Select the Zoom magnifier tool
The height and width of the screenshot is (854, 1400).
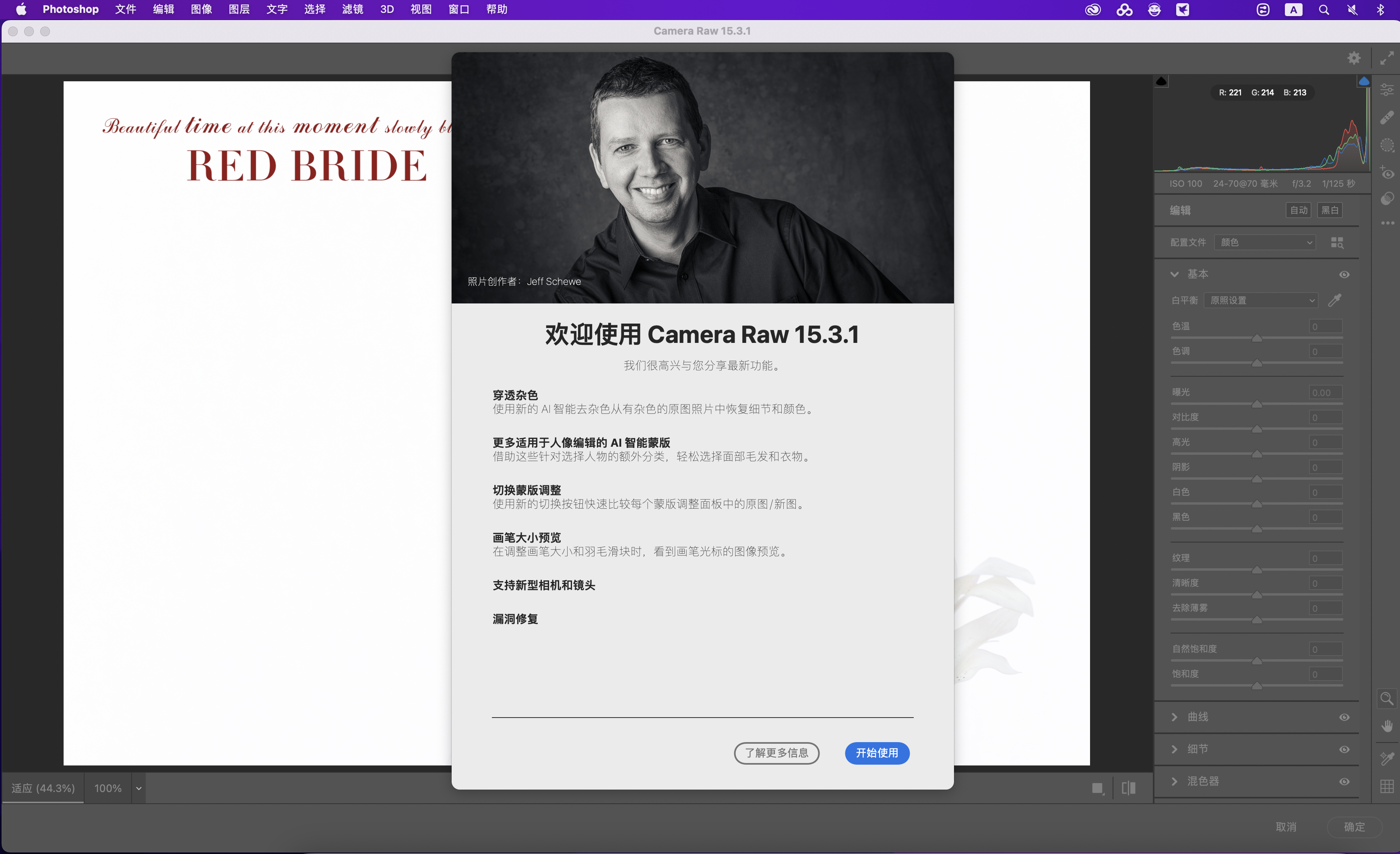point(1387,698)
